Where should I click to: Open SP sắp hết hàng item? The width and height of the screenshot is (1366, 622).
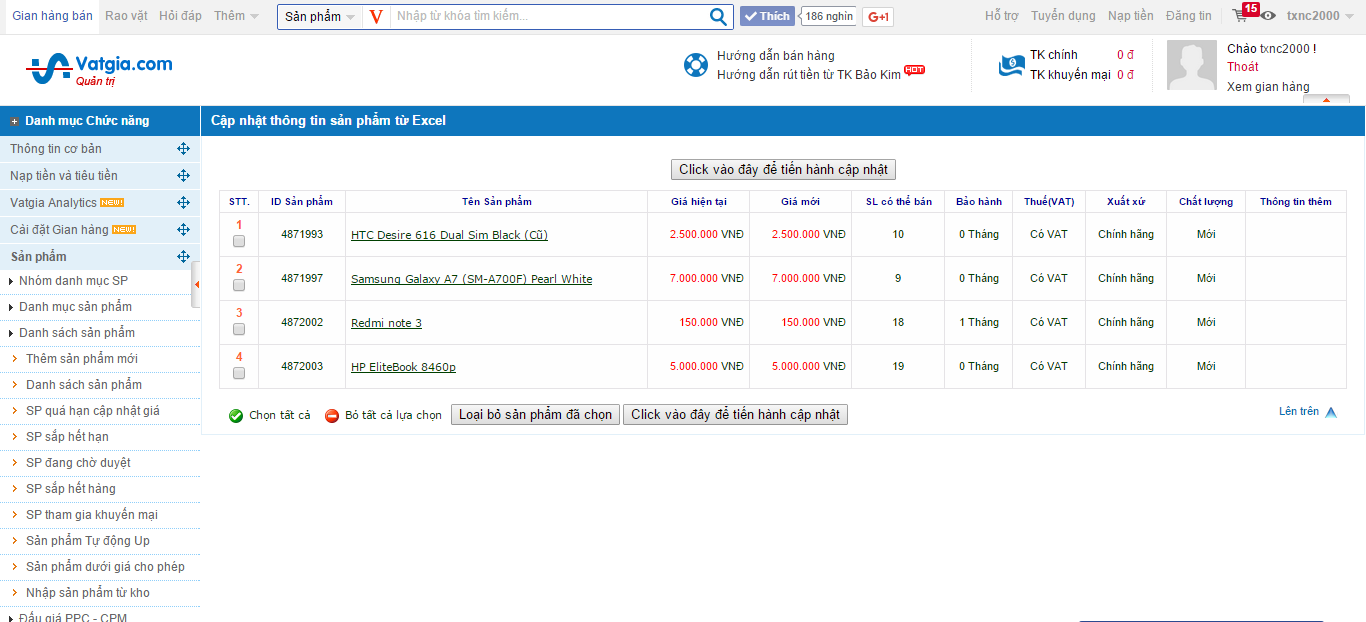[x=71, y=489]
